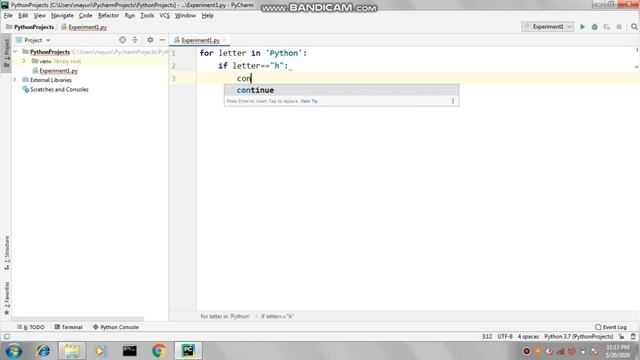Click the Stop process icon
This screenshot has width=640, height=360.
tap(619, 27)
